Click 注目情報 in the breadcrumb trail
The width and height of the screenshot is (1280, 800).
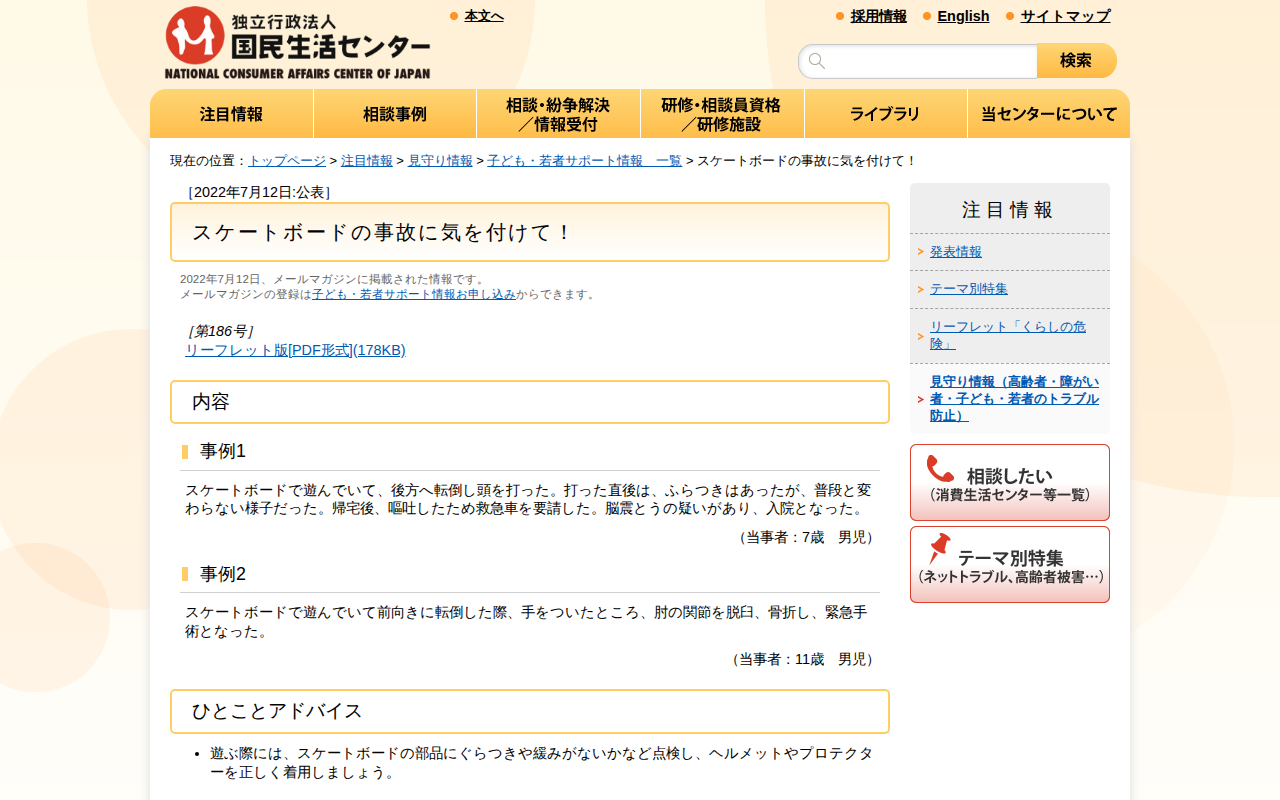(x=367, y=161)
